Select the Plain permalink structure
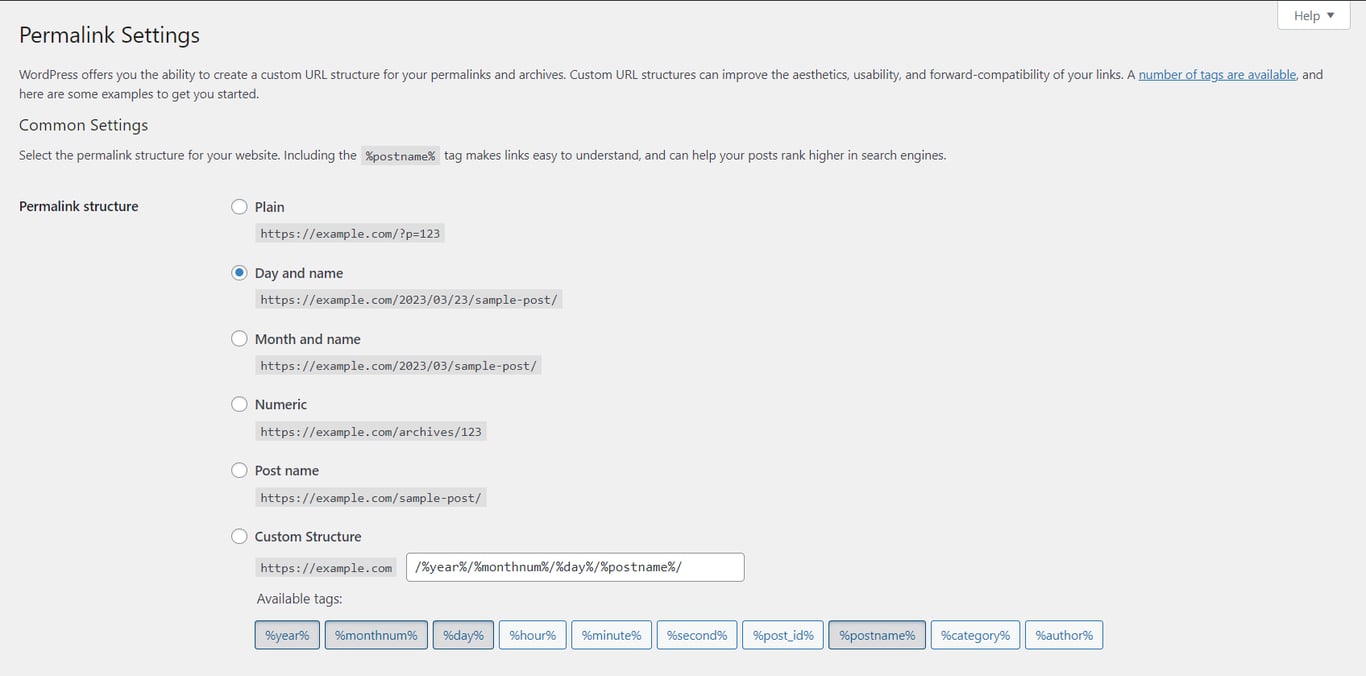 (x=239, y=207)
